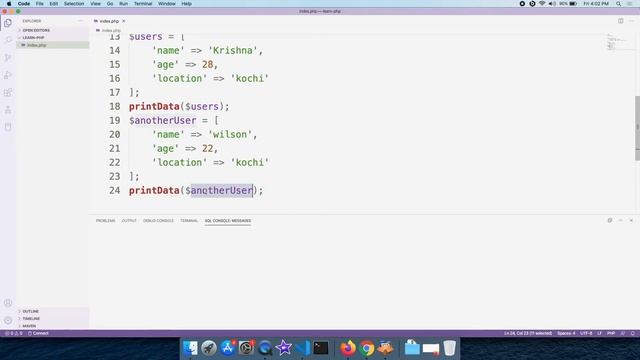Open the editor More Actions ellipsis
Screen dimensions: 640x360
tap(631, 21)
